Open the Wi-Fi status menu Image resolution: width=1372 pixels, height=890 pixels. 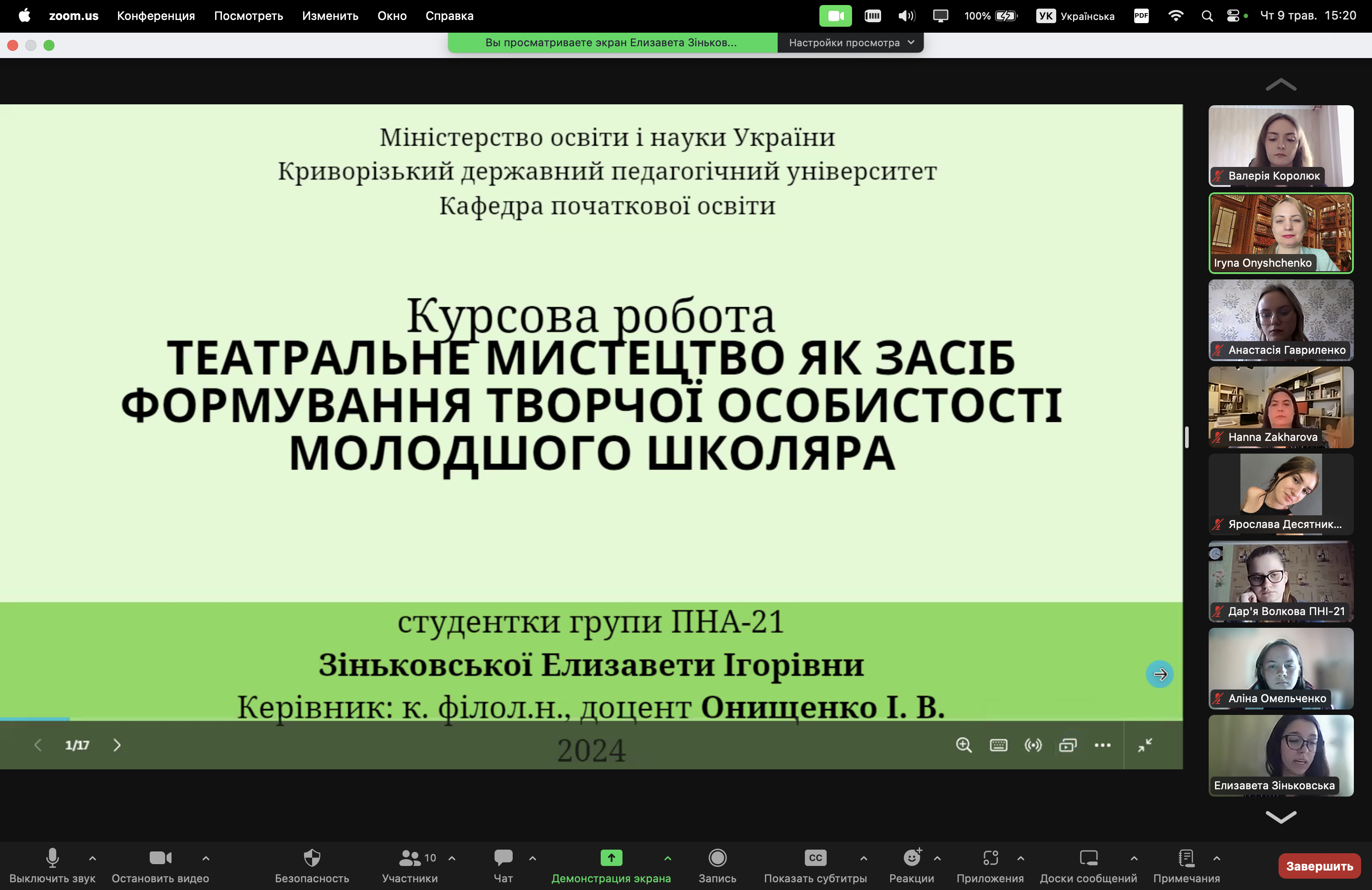click(x=1176, y=16)
